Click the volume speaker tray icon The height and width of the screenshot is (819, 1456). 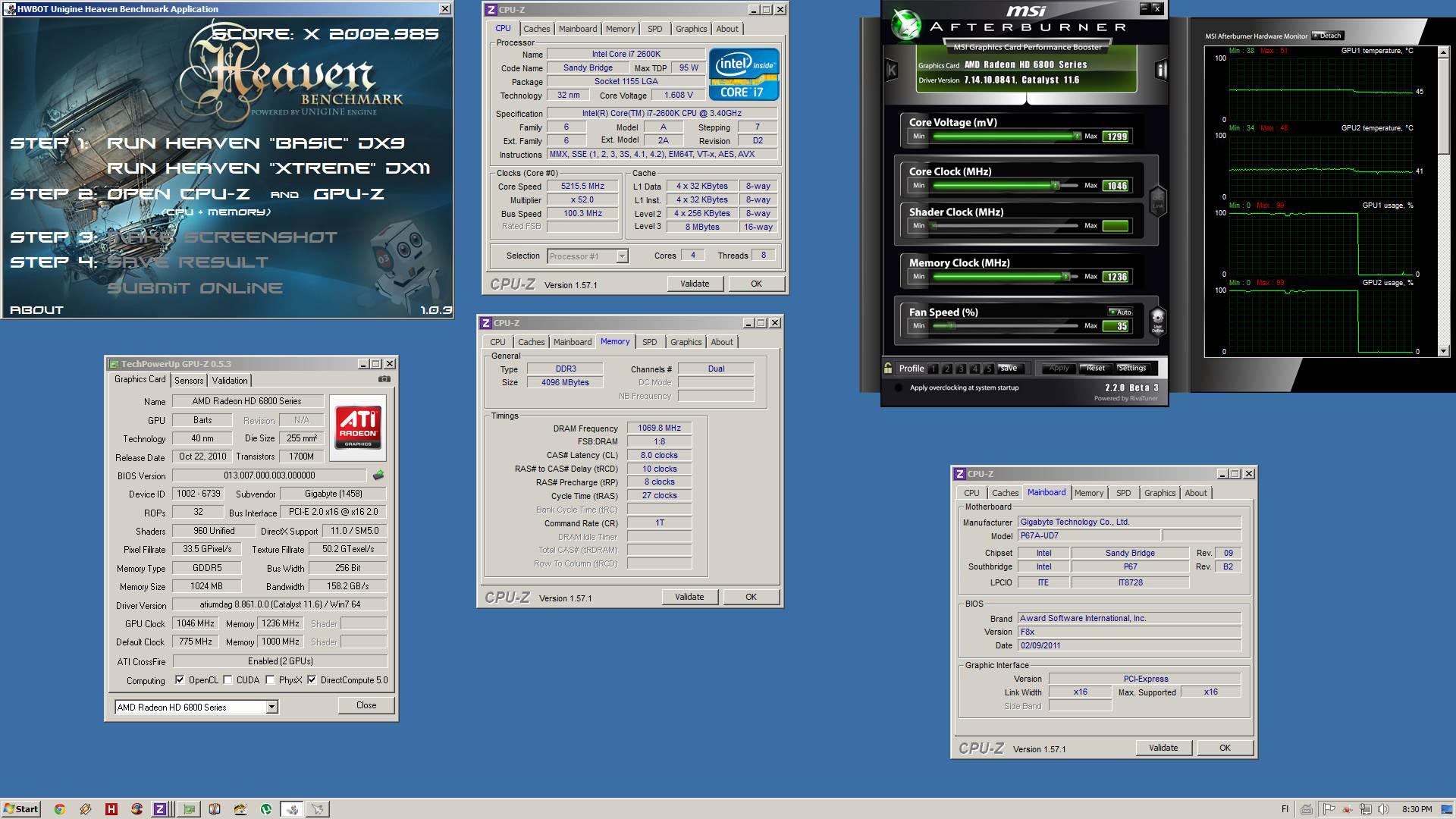[1383, 809]
